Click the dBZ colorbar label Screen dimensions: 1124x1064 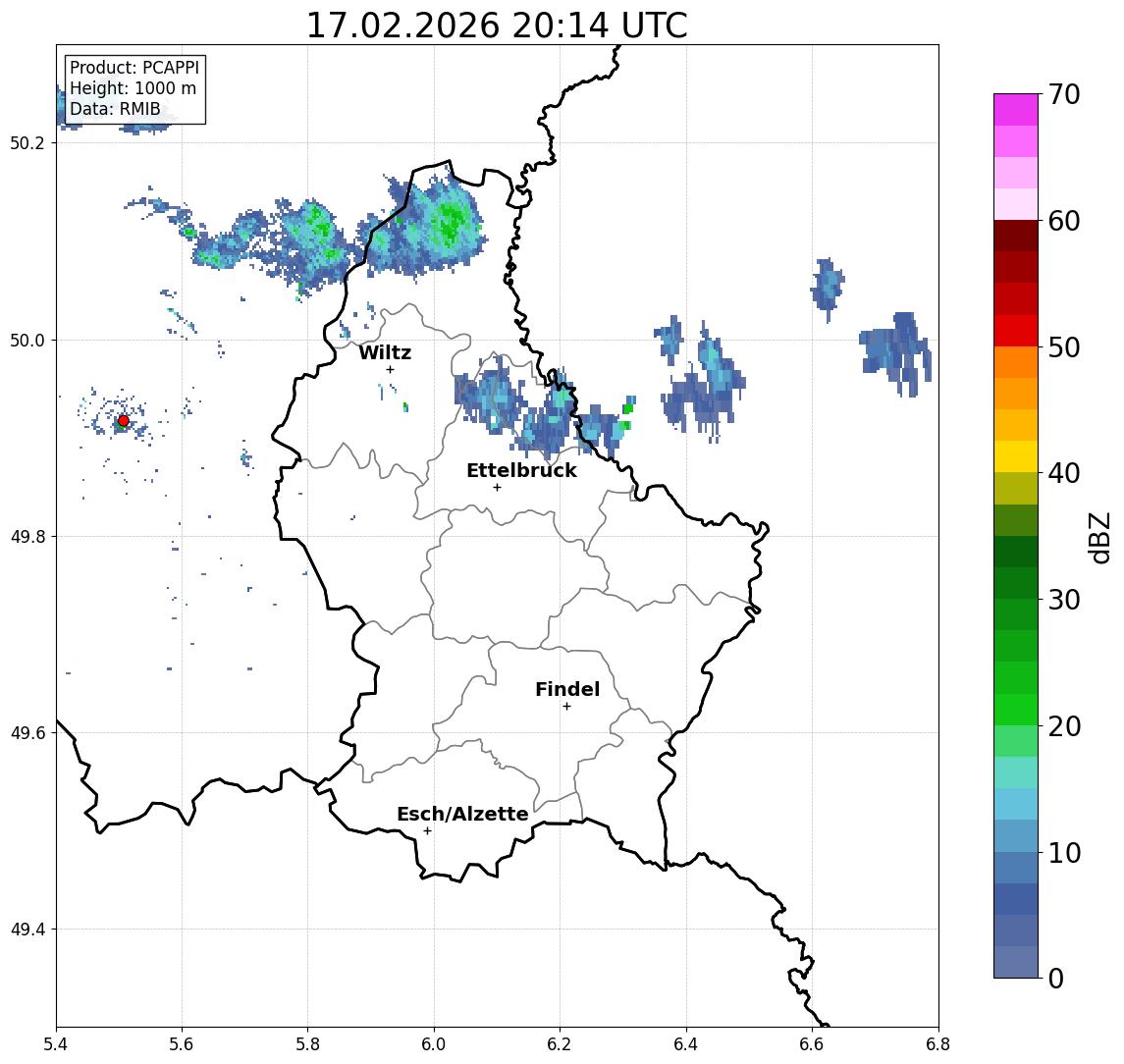tap(1098, 539)
